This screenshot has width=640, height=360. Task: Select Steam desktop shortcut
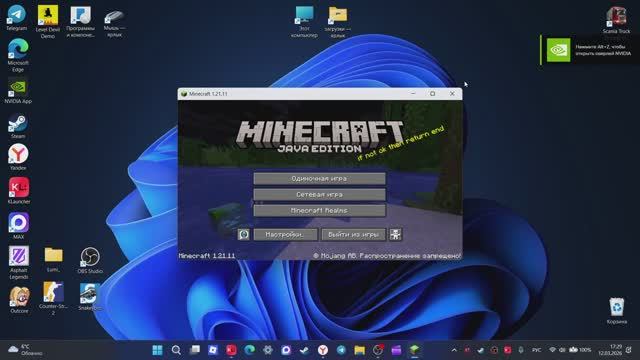pos(18,126)
